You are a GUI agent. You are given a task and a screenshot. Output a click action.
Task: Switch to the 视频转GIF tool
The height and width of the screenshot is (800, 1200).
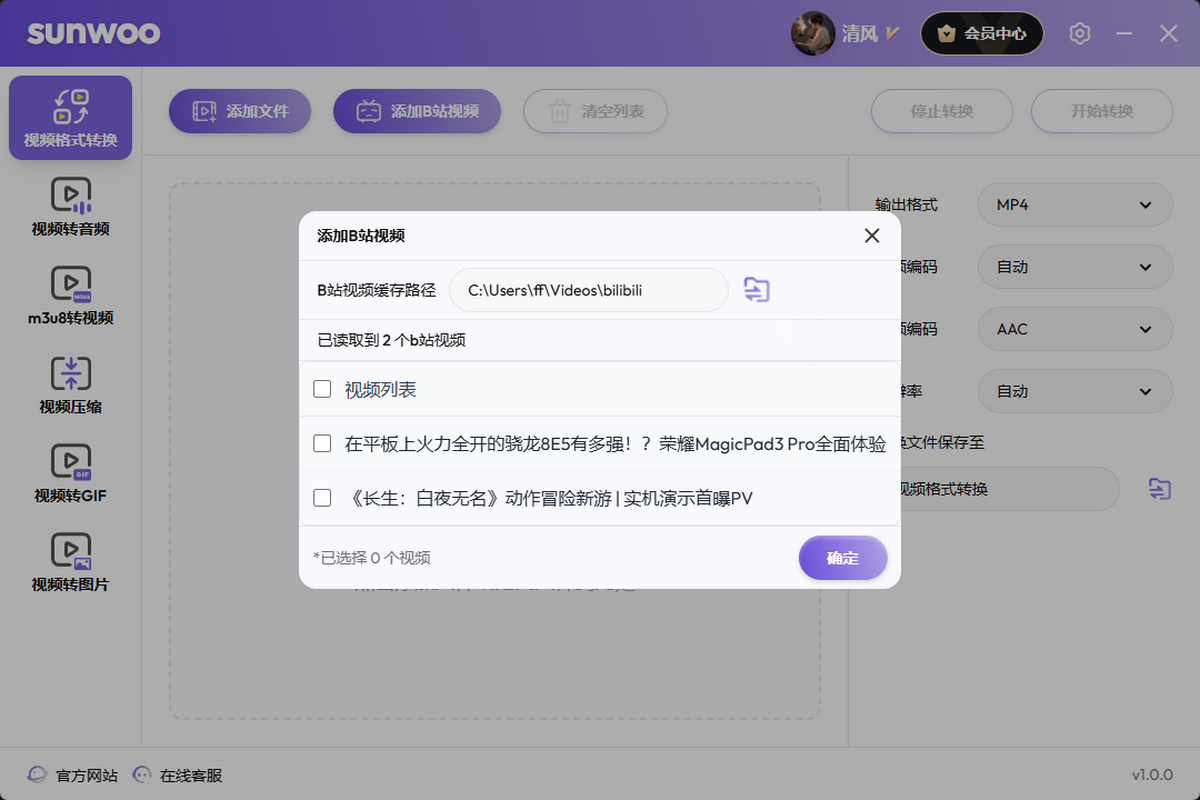[70, 470]
